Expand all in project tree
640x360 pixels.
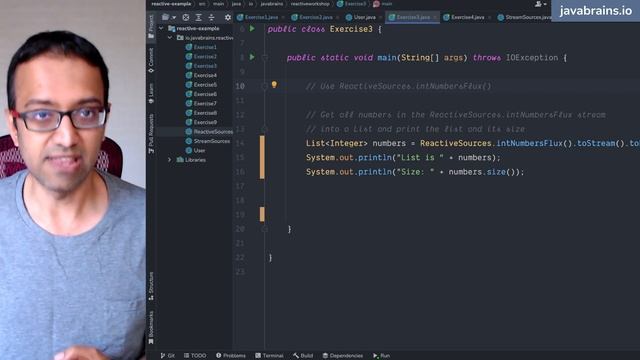coord(198,17)
